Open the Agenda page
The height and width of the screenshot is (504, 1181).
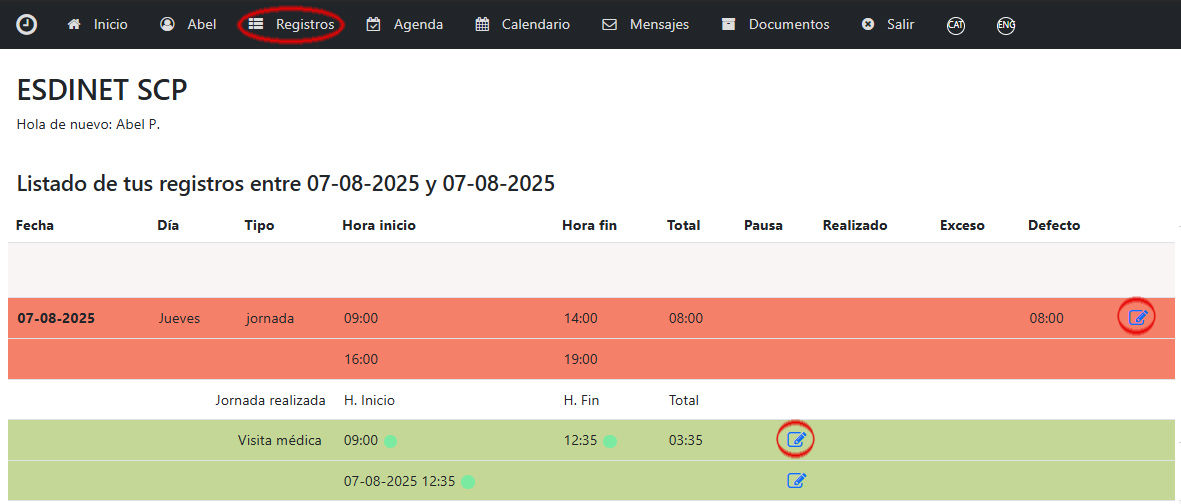tap(404, 24)
